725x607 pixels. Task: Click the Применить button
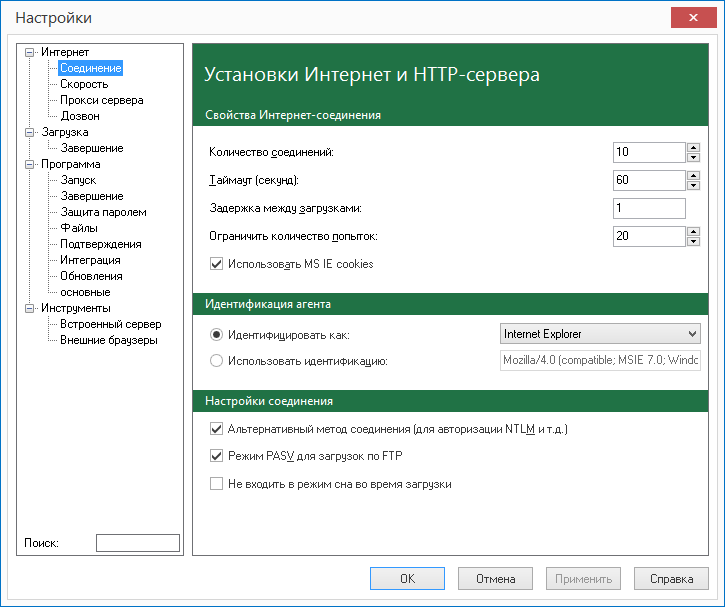[x=583, y=579]
